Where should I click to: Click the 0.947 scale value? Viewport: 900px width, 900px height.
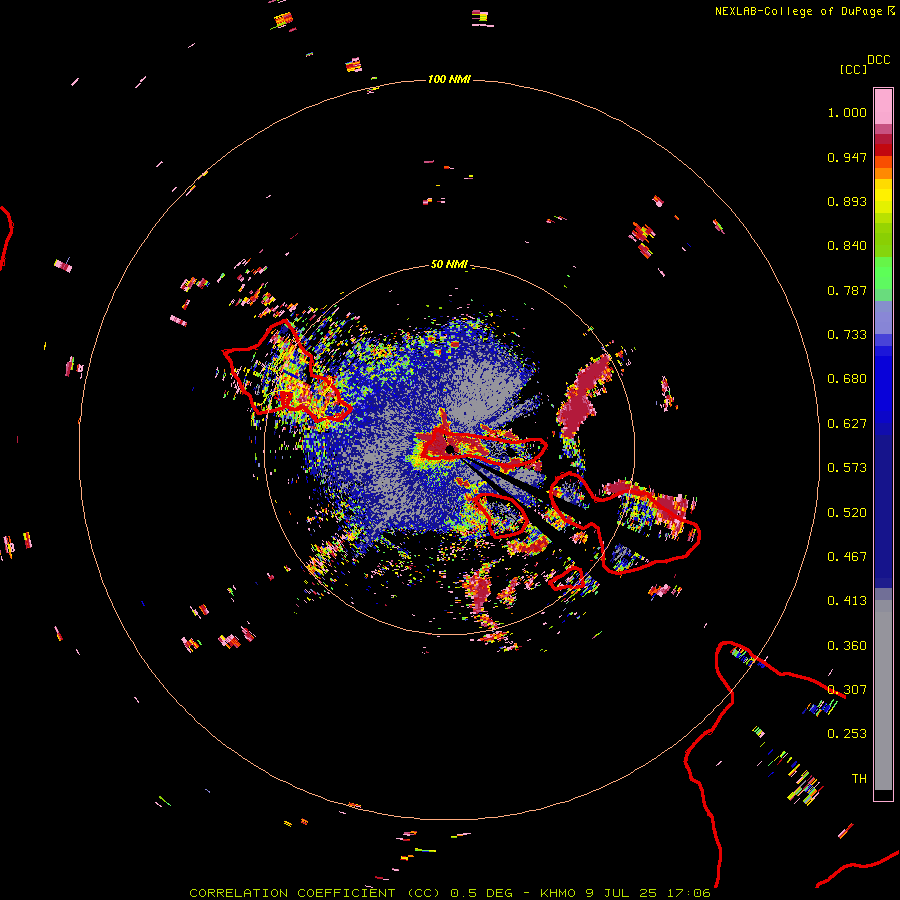tap(847, 157)
